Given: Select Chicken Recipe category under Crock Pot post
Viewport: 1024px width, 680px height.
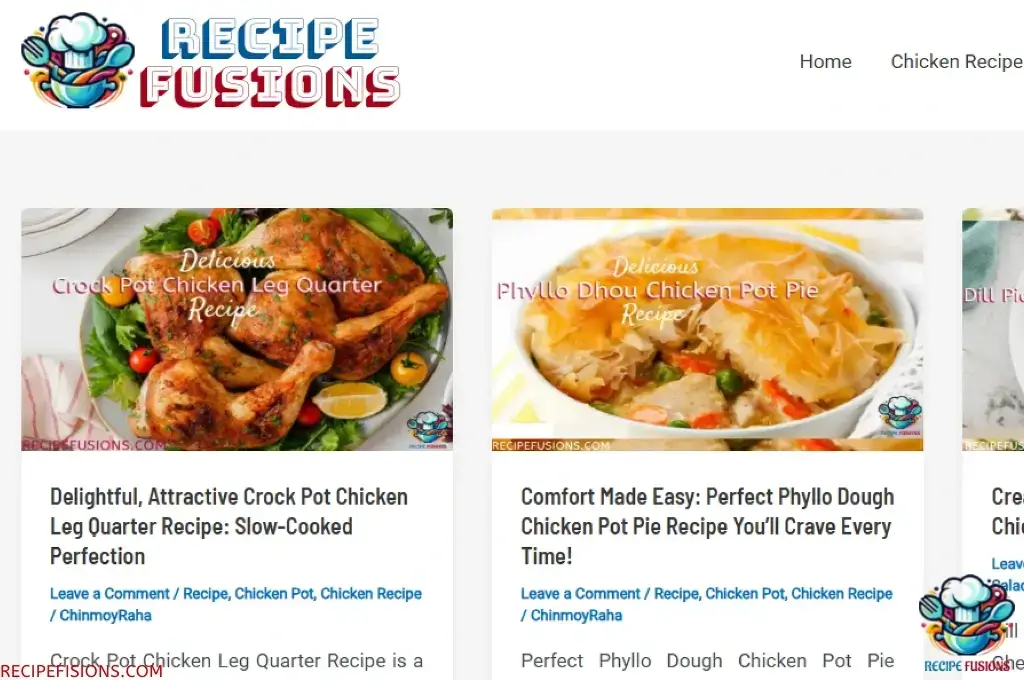Looking at the screenshot, I should pyautogui.click(x=371, y=594).
